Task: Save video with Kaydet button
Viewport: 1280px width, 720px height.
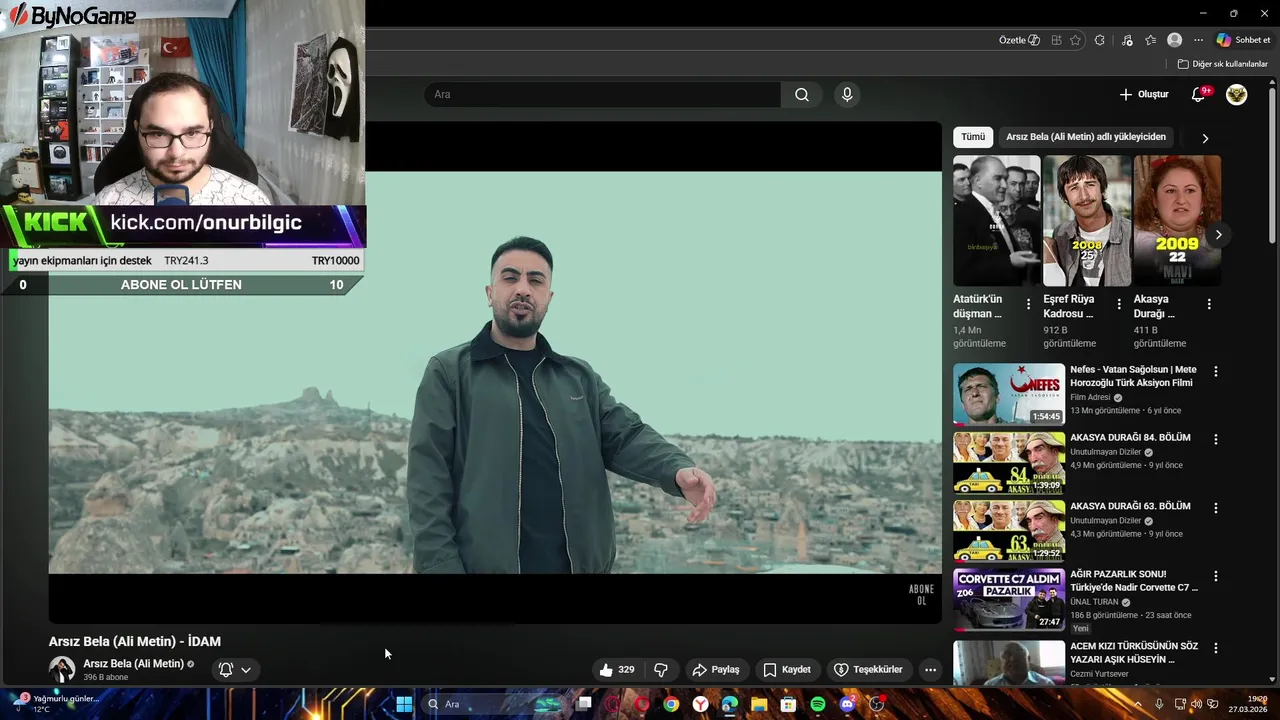Action: (787, 670)
